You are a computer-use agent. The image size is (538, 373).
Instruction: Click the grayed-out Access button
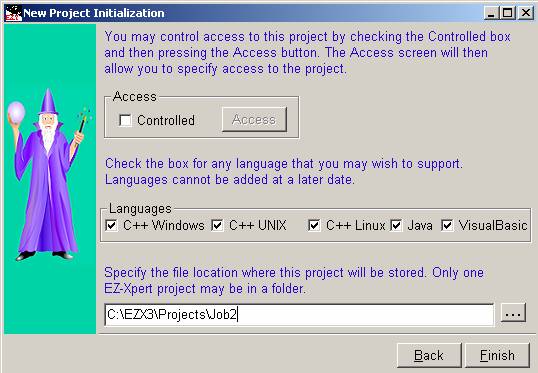coord(254,119)
